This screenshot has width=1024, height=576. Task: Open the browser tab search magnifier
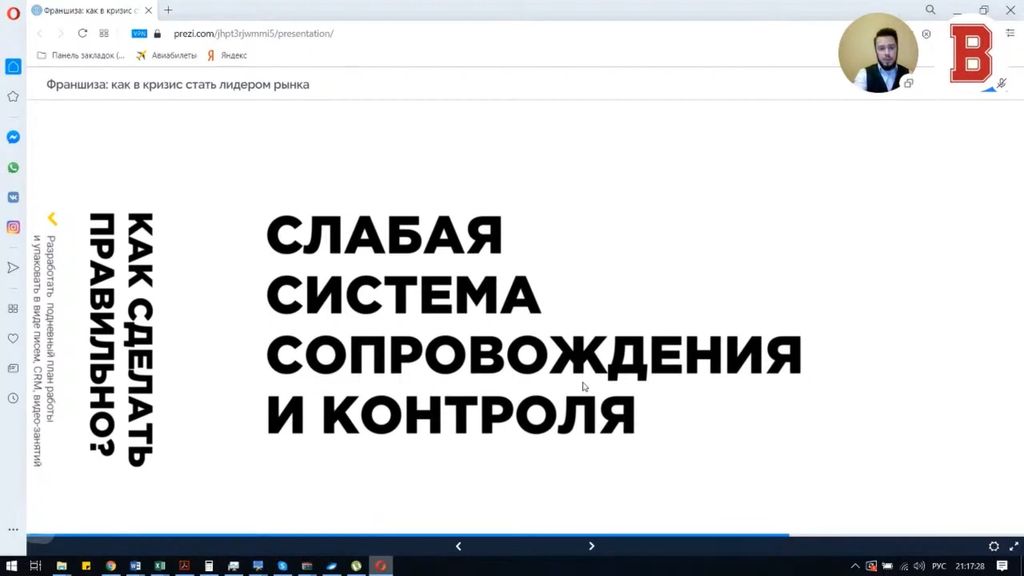tap(930, 10)
